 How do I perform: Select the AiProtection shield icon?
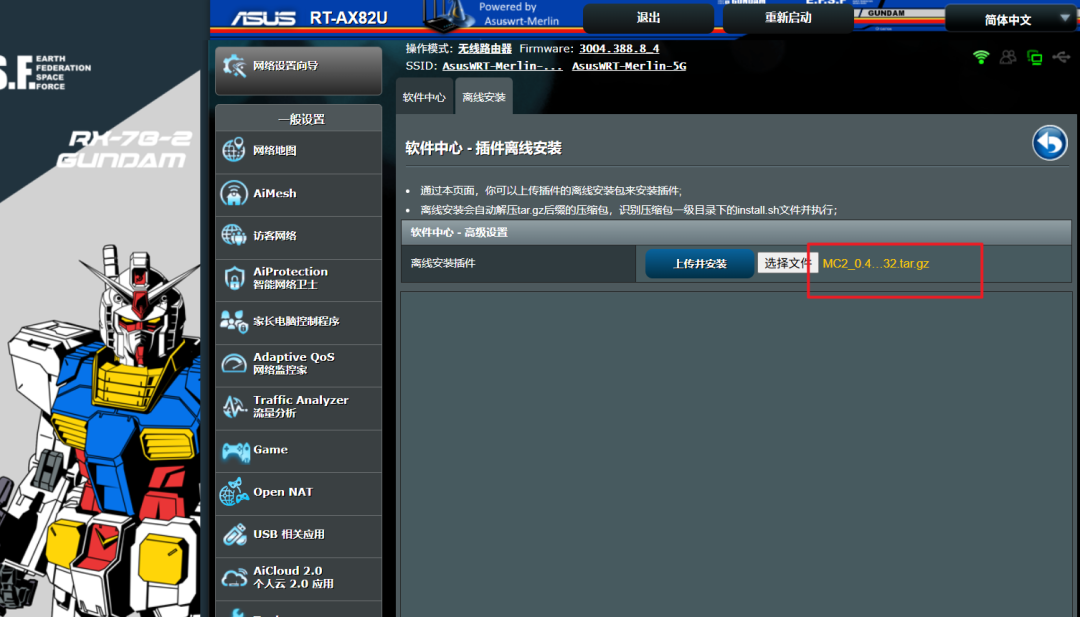[234, 278]
